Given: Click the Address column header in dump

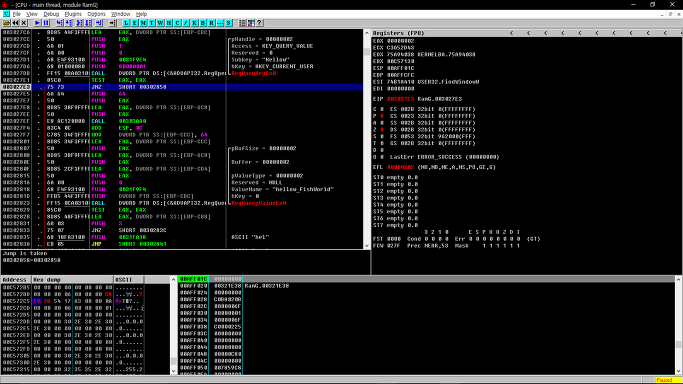Looking at the screenshot, I should (16, 280).
